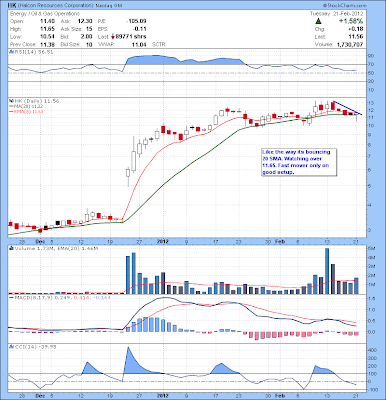
Task: Click the blue annotation note about 20 SMA
Action: 299,162
